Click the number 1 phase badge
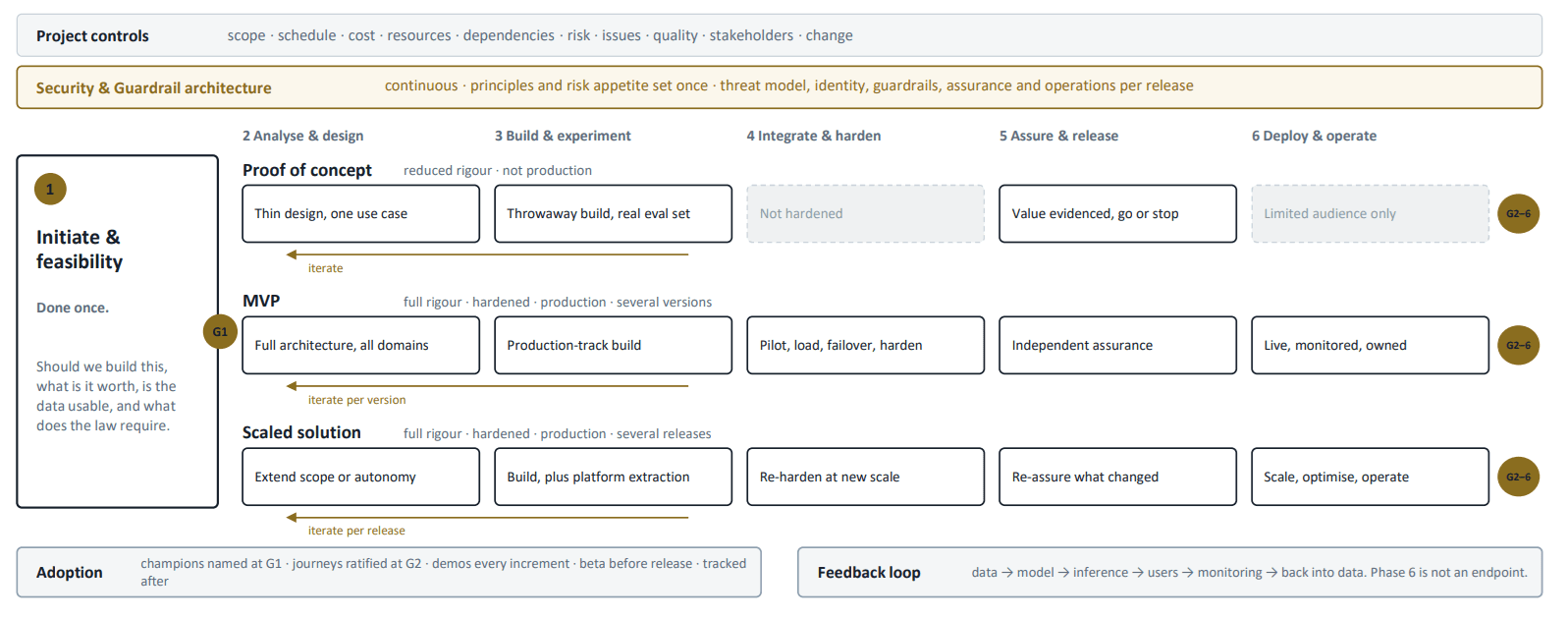 click(x=50, y=189)
